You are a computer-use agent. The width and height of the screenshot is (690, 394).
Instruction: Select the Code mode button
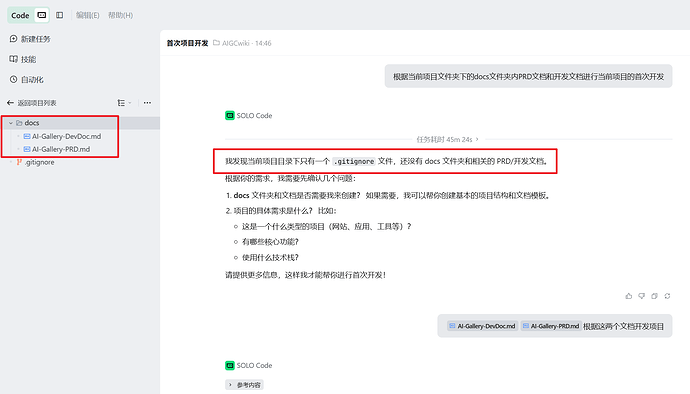pos(20,15)
